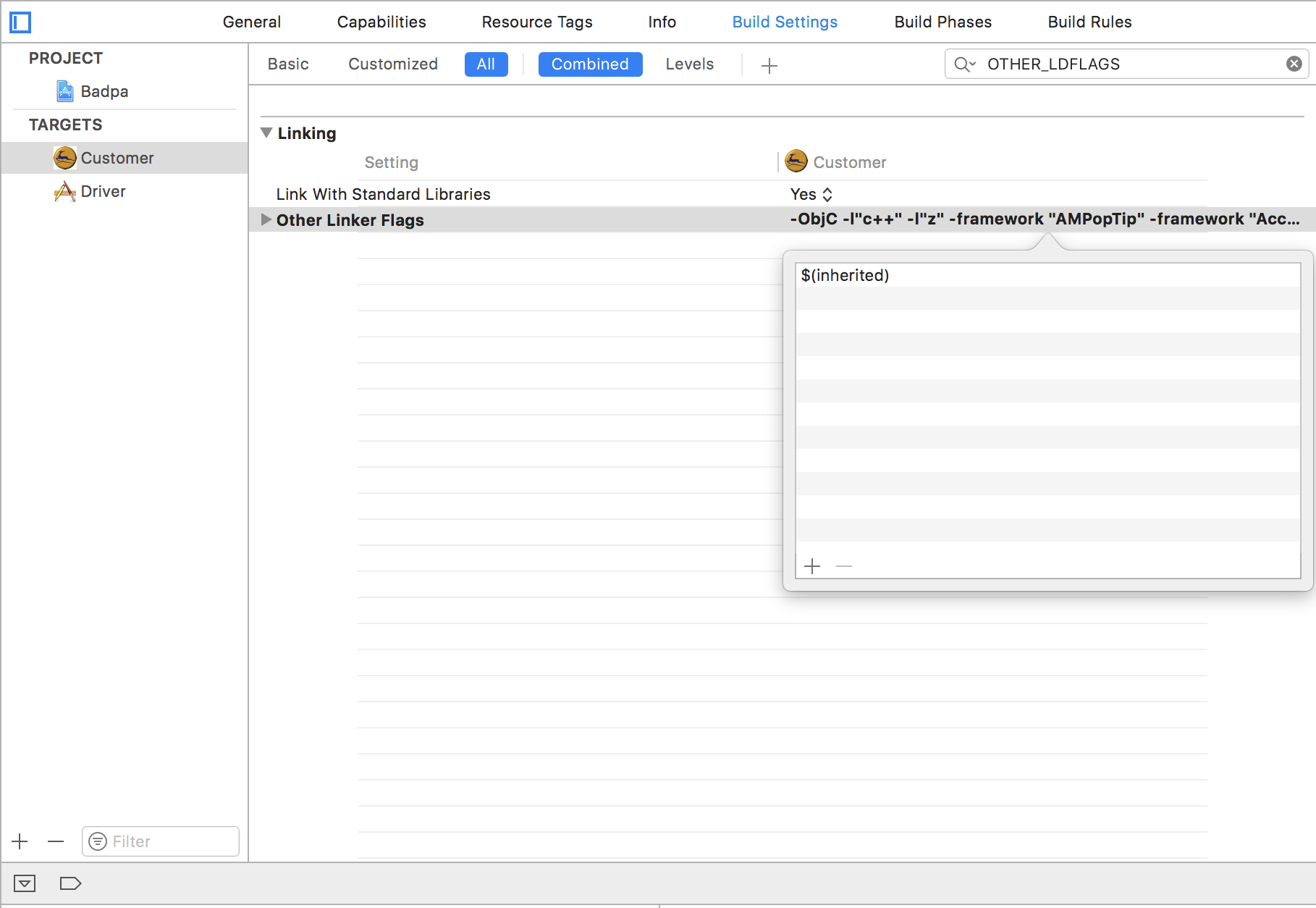This screenshot has height=908, width=1316.
Task: Select the All settings filter
Action: point(486,64)
